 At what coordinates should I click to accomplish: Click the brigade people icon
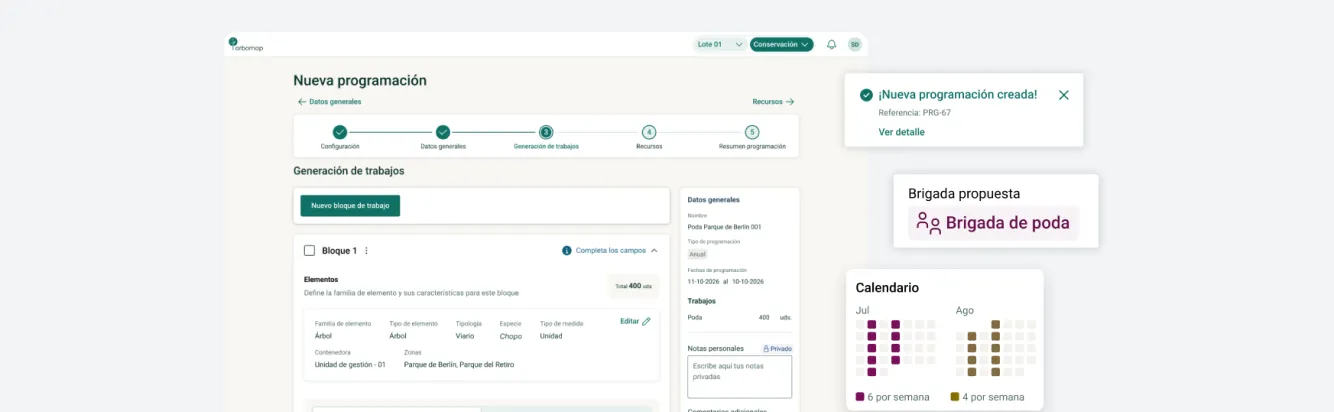pyautogui.click(x=929, y=223)
